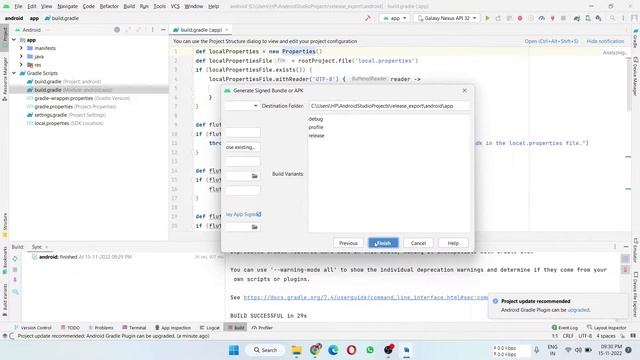Click the Open (Ctrl+Alt+Shift+S) link
The image size is (640, 360).
551,41
